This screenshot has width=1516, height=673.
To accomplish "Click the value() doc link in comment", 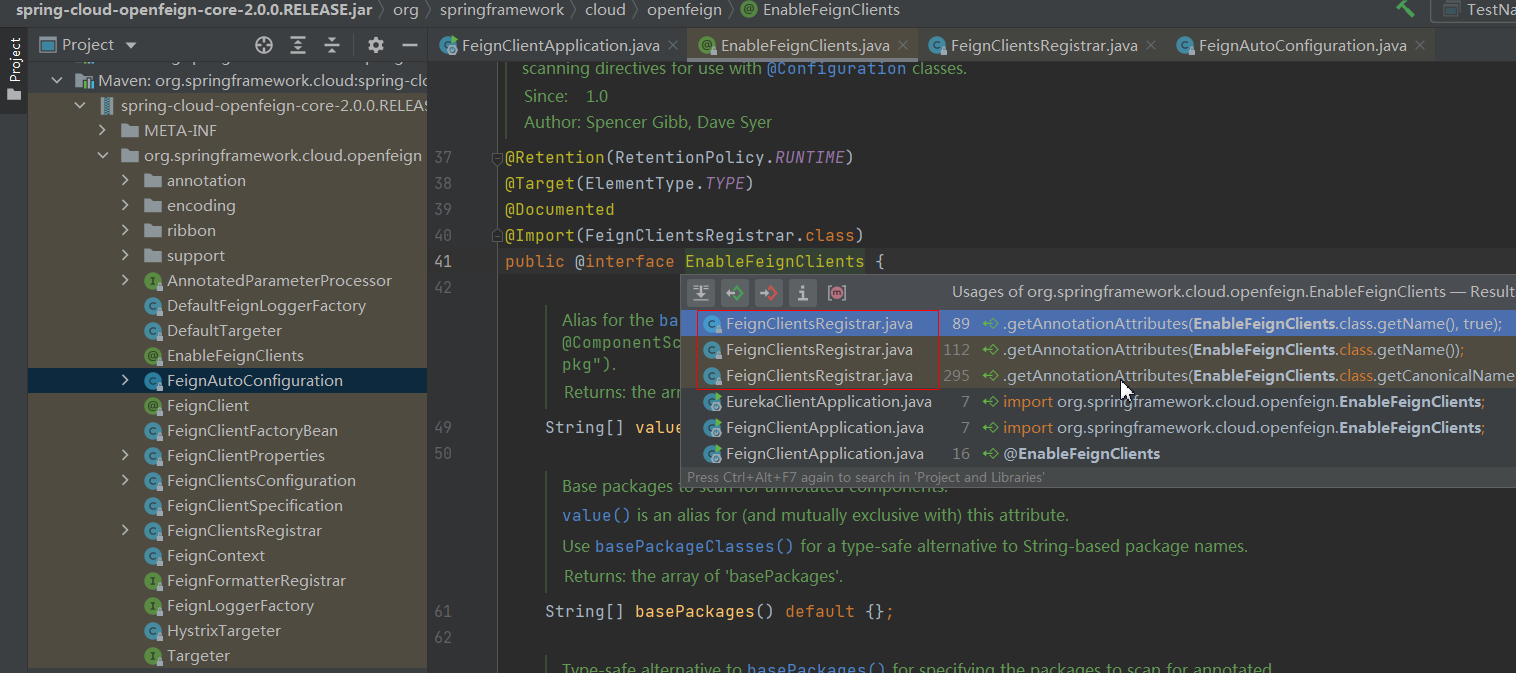I will pos(596,516).
